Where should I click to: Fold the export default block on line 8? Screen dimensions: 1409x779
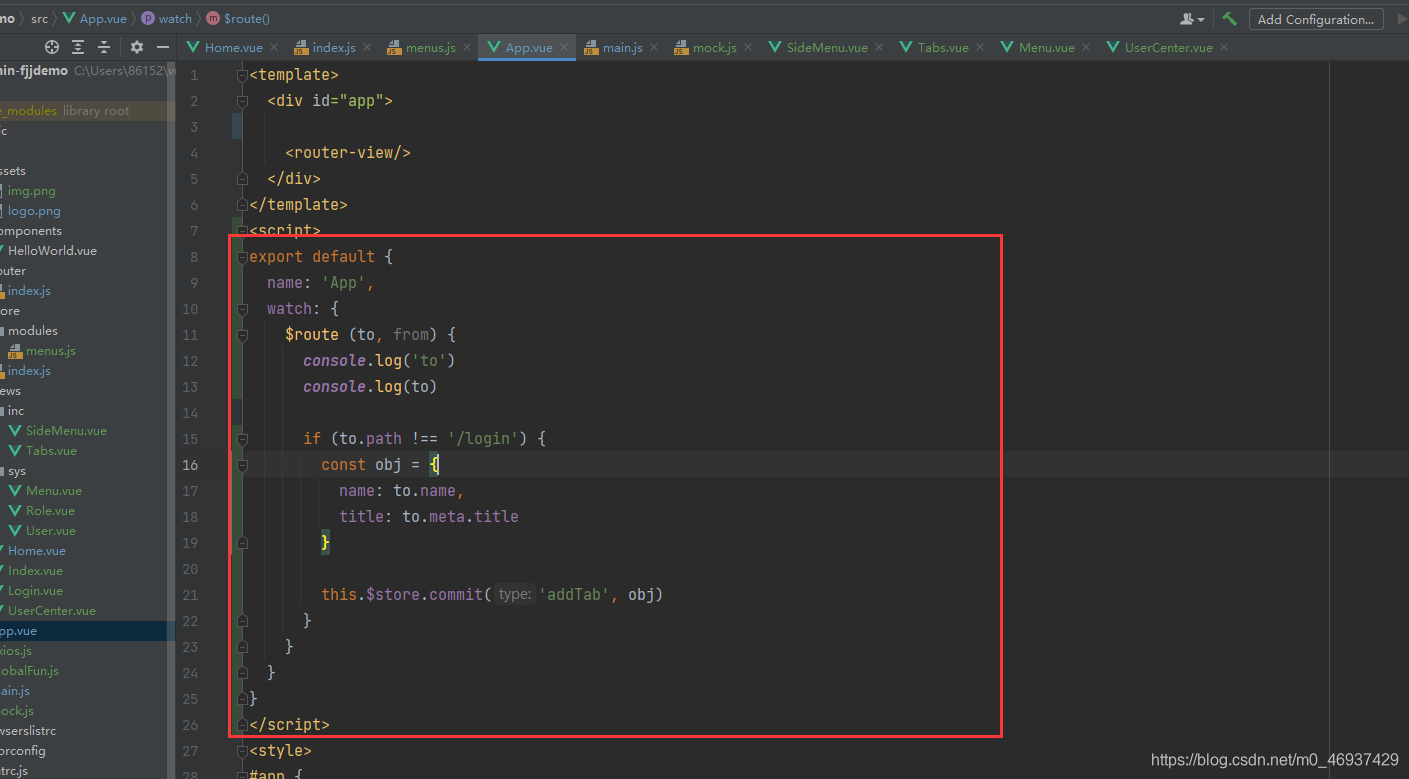242,257
